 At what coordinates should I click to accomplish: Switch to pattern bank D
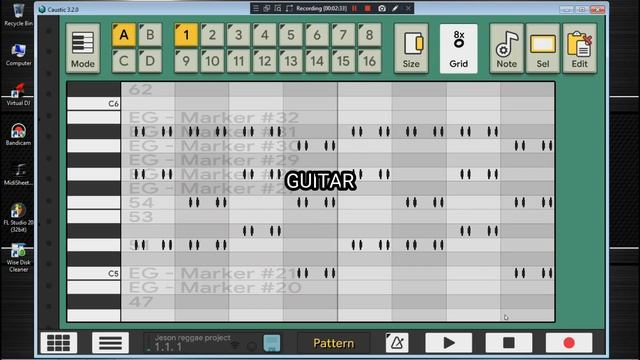150,61
